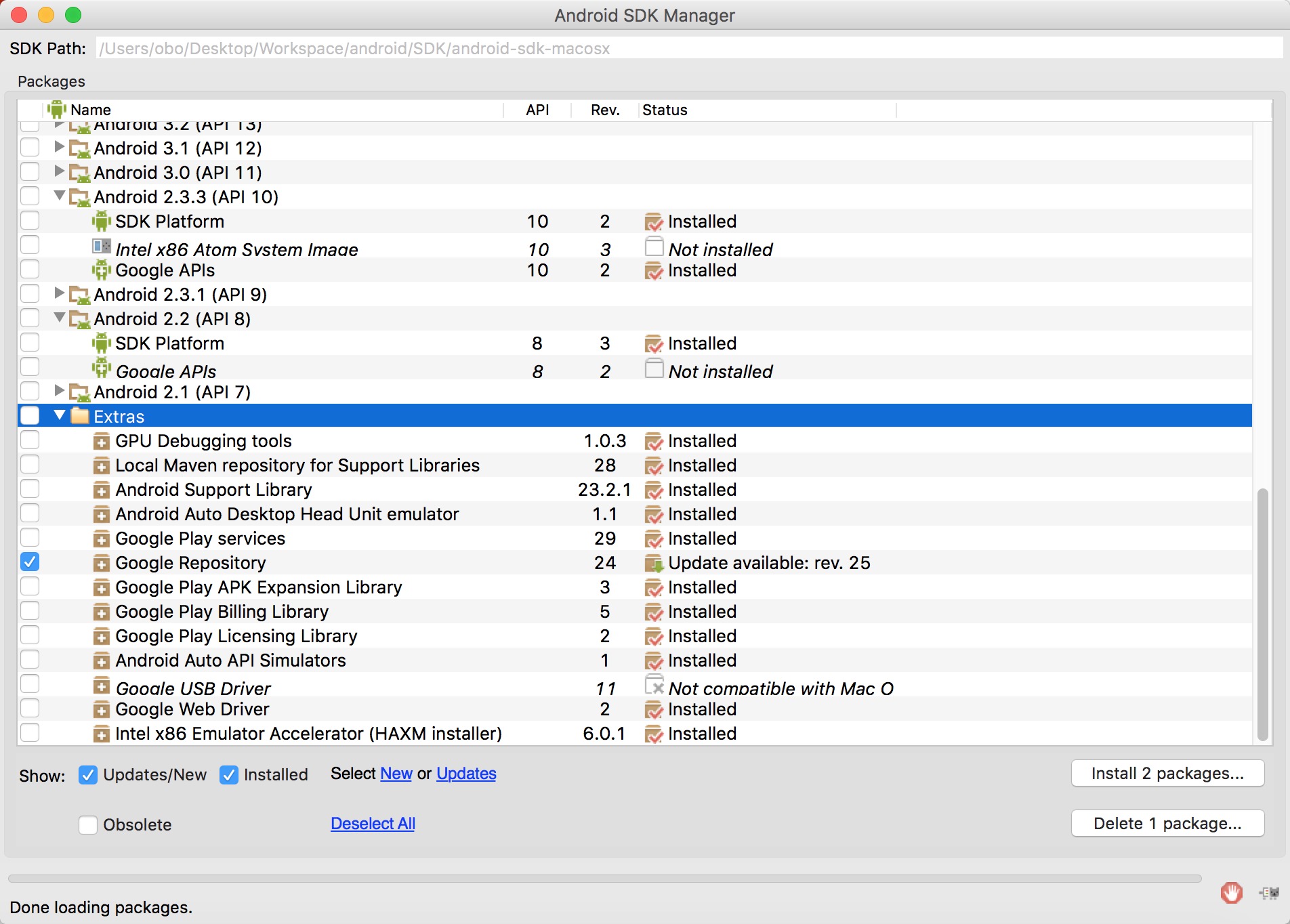Screen dimensions: 1290x924
Task: Click Intel x86 Atom System Image icon
Action: pyautogui.click(x=101, y=247)
